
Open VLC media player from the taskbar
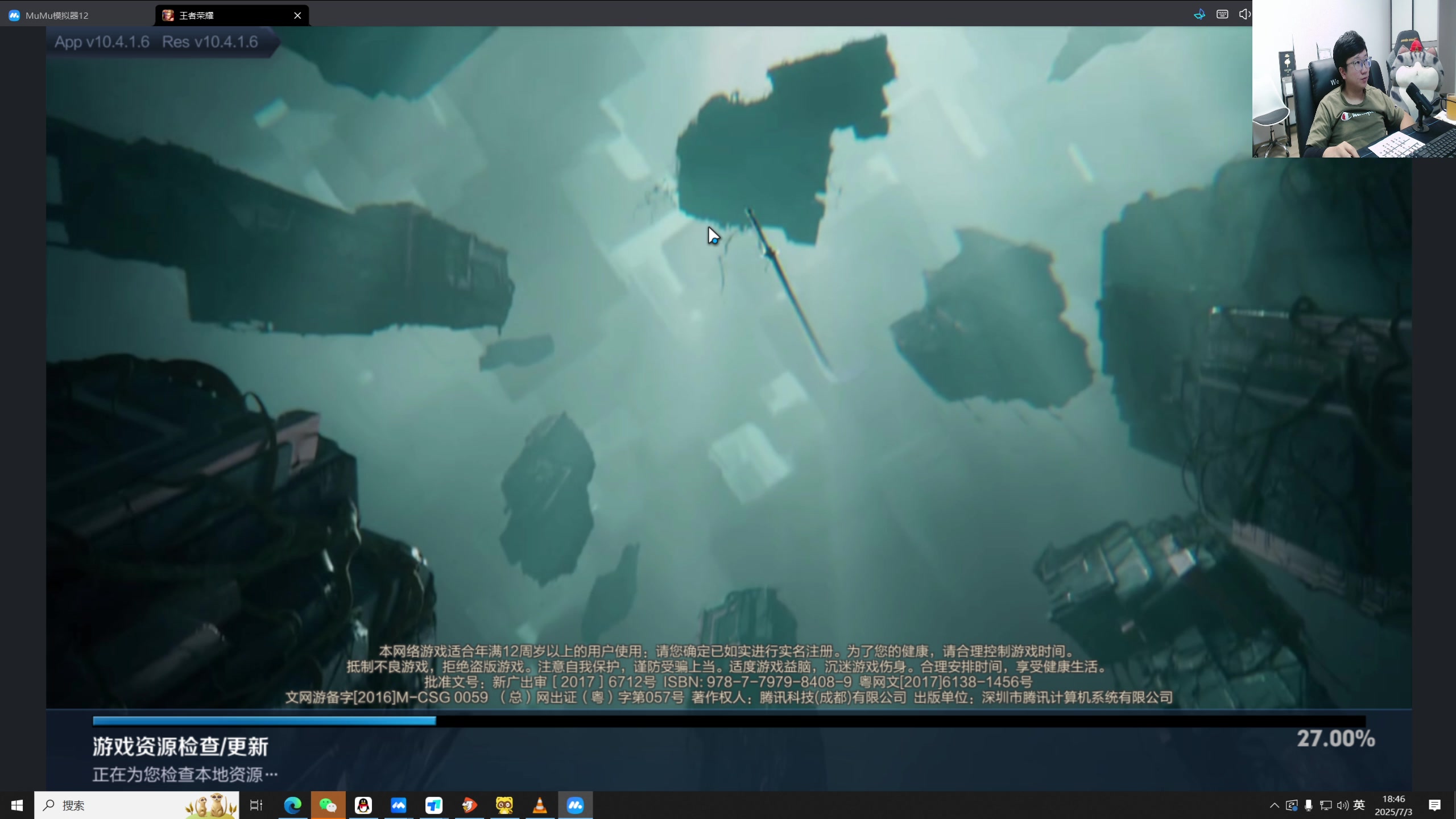540,805
